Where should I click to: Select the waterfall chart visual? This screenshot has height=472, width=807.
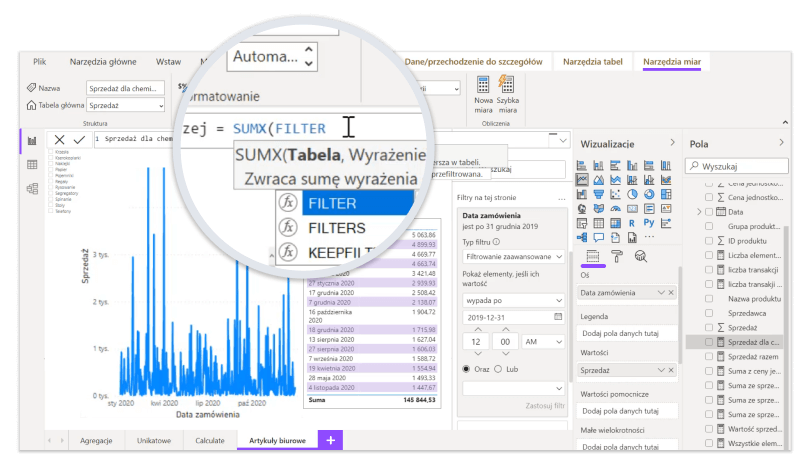pyautogui.click(x=582, y=195)
